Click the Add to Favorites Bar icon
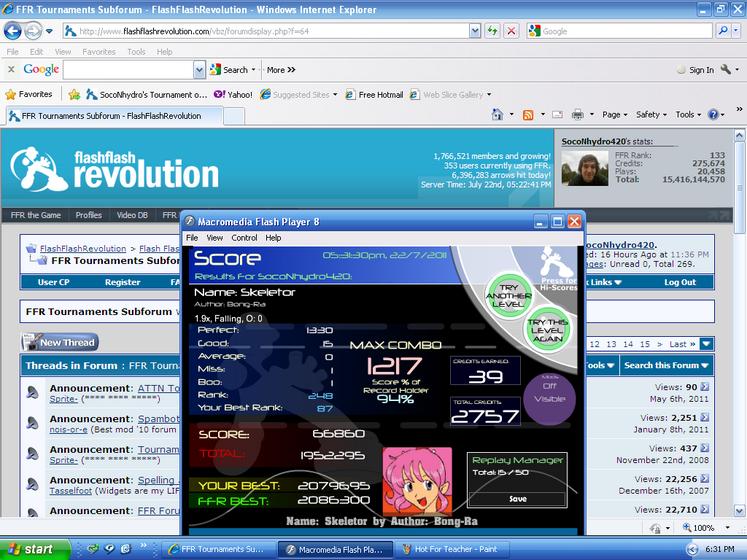 [x=74, y=94]
